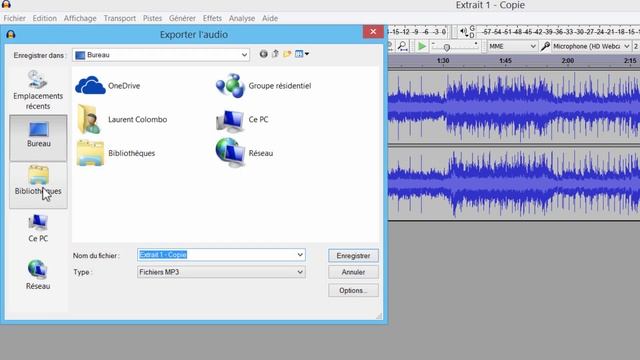This screenshot has height=360, width=640.
Task: Open the Type format dropdown
Action: coord(221,272)
